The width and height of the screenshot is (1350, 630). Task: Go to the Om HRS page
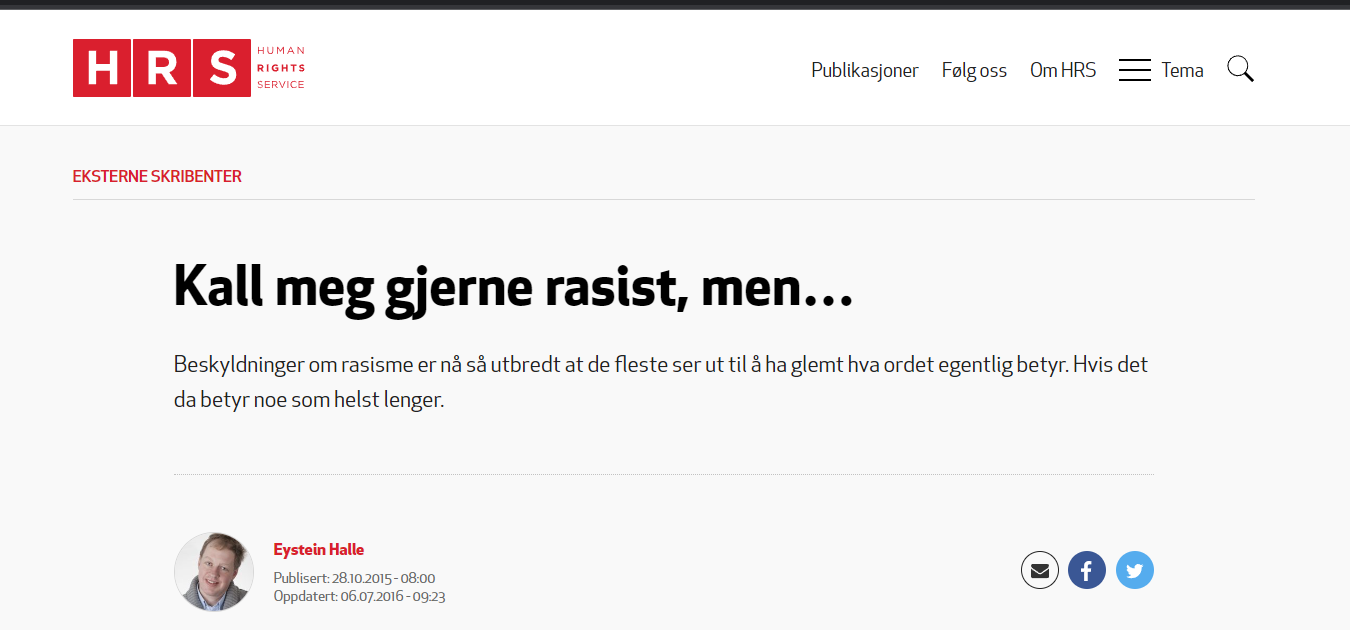pyautogui.click(x=1063, y=70)
